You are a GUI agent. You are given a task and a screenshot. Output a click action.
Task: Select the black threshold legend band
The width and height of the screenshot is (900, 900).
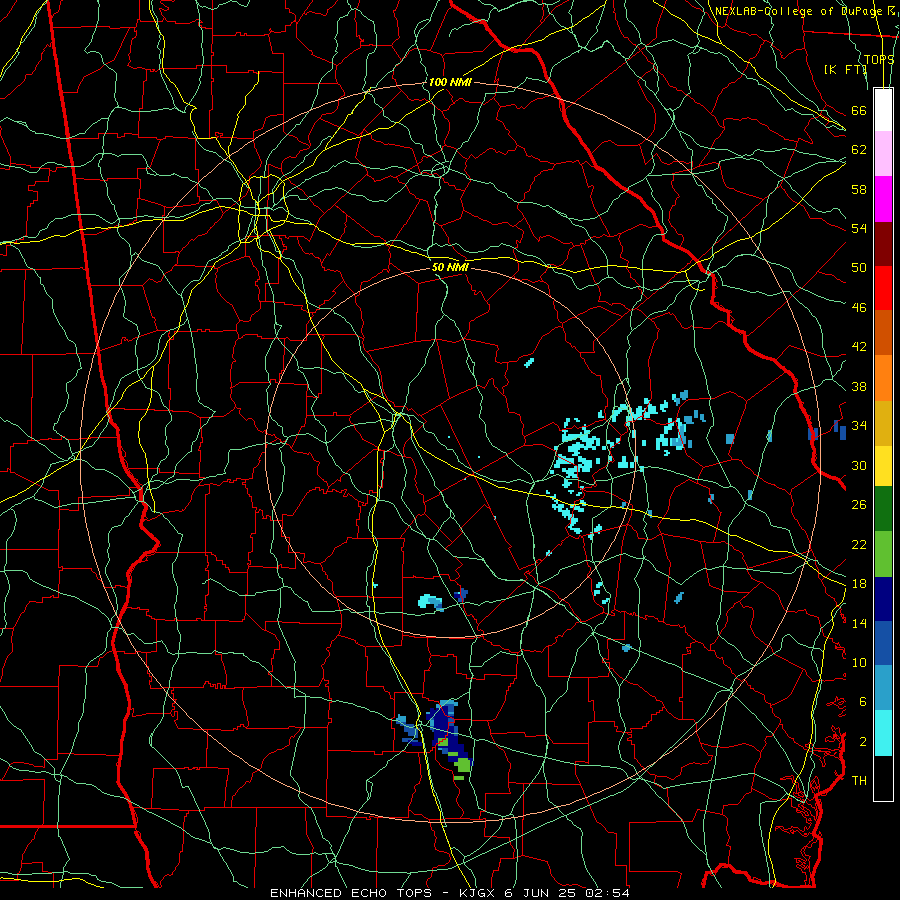coord(883,778)
